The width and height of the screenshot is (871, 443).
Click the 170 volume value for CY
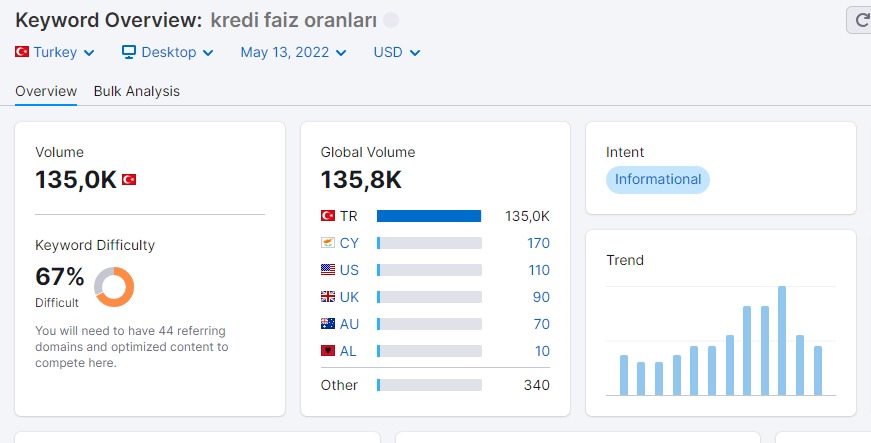point(538,243)
